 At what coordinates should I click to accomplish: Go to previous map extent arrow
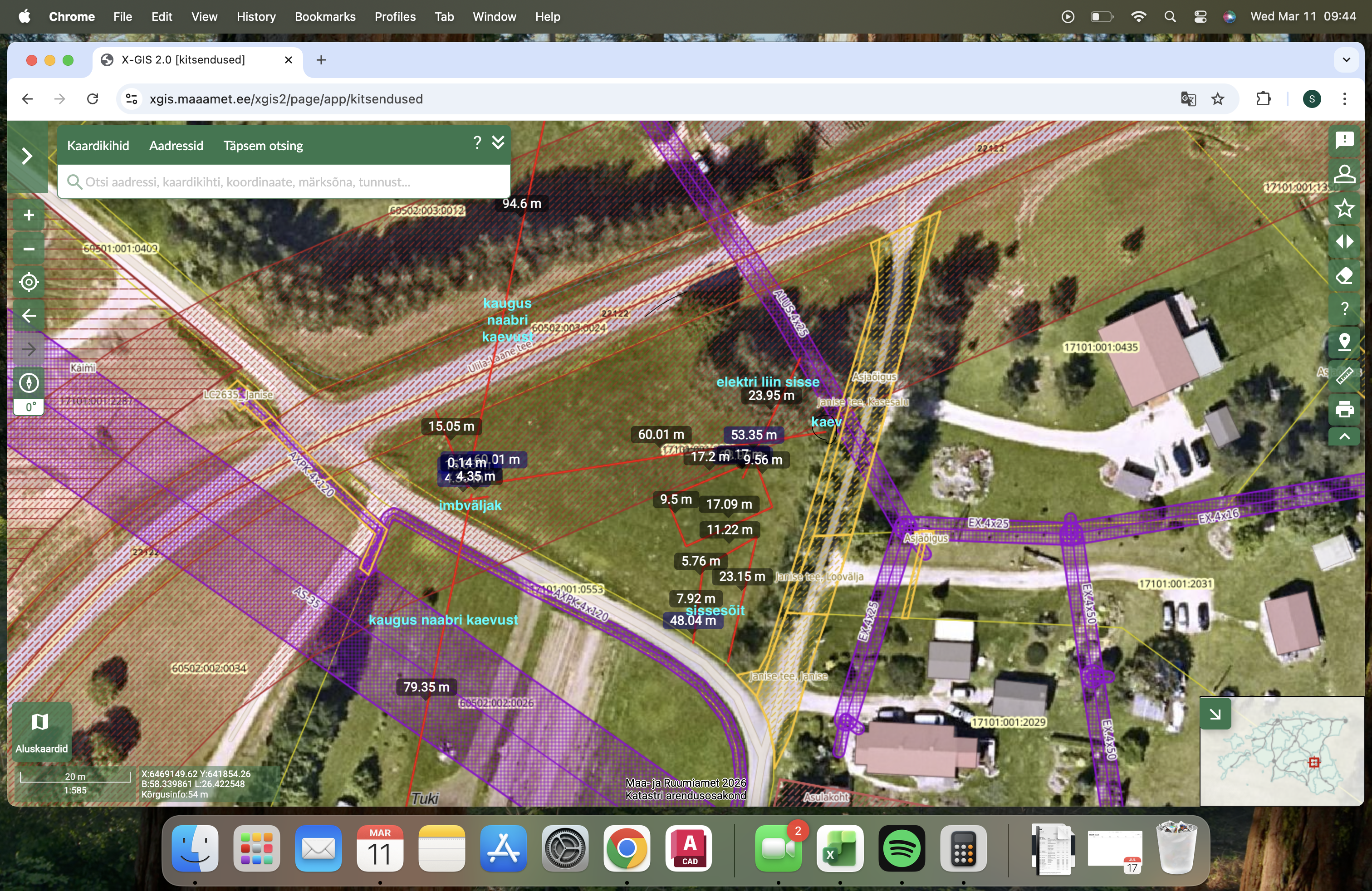(x=29, y=316)
